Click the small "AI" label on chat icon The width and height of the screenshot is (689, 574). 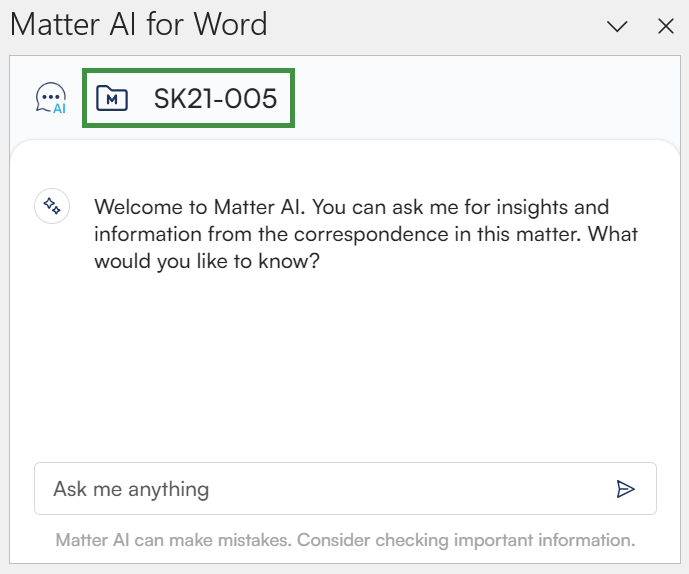coord(59,108)
